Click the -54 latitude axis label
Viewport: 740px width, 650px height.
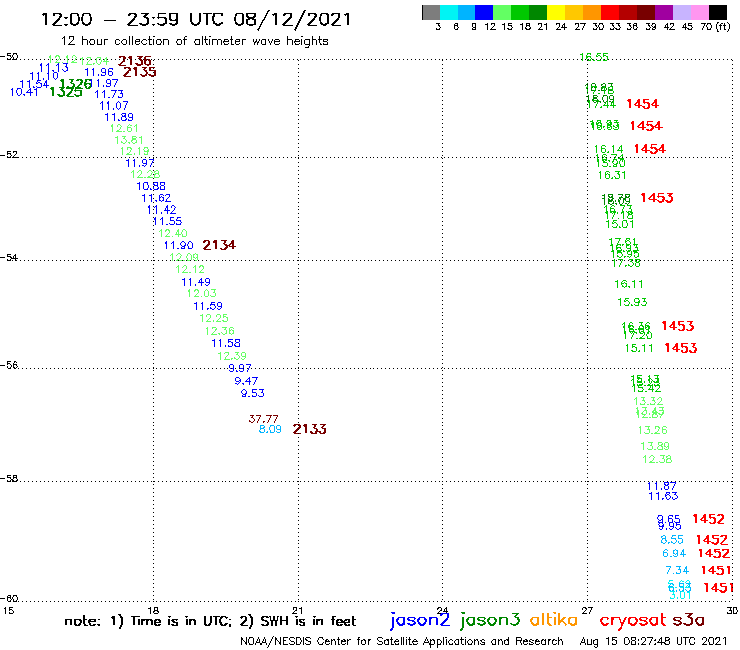pos(9,257)
